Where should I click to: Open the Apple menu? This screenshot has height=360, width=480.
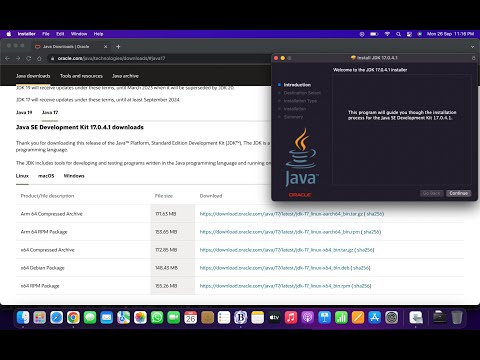[x=9, y=34]
